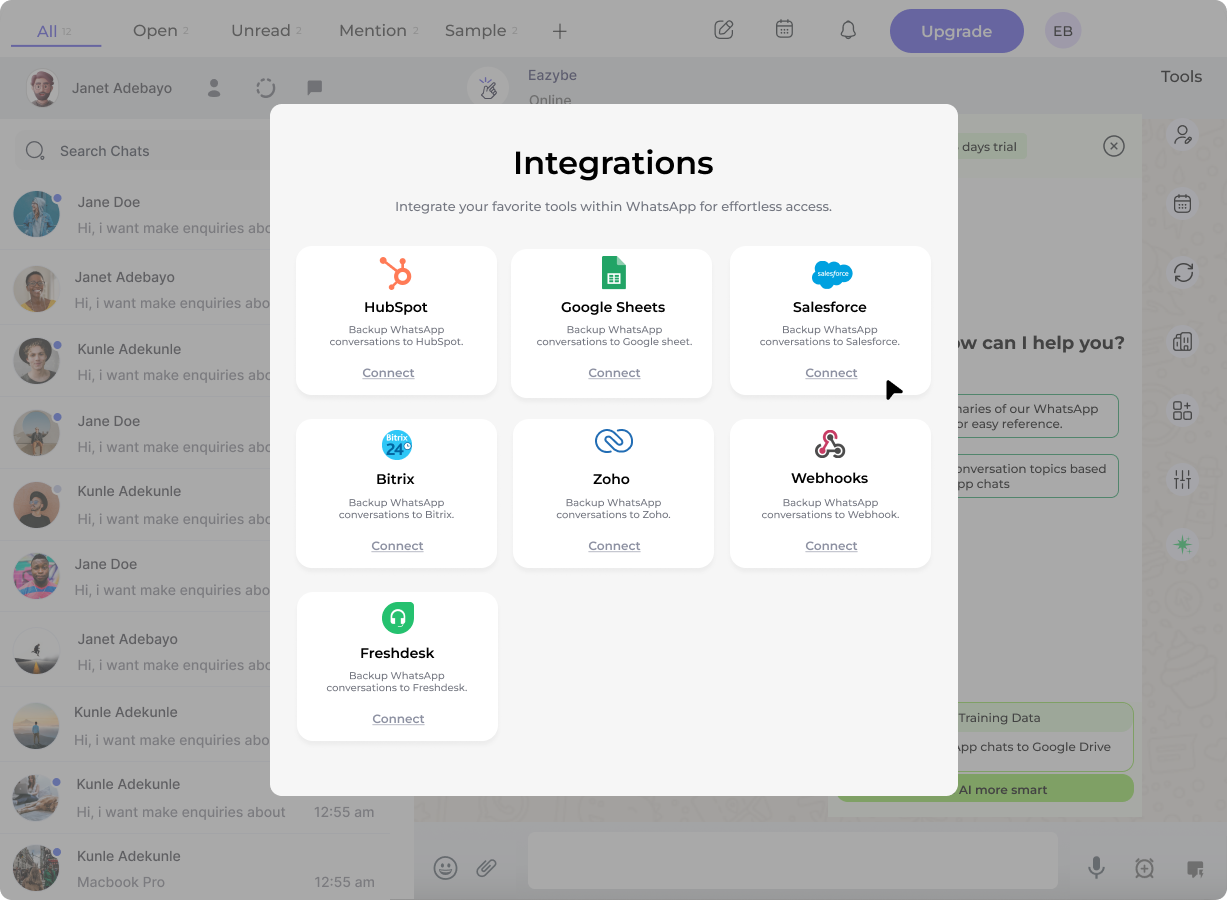Click the filter sliders icon in Tools sidebar
Screen dimensions: 1227x900
pos(1183,479)
